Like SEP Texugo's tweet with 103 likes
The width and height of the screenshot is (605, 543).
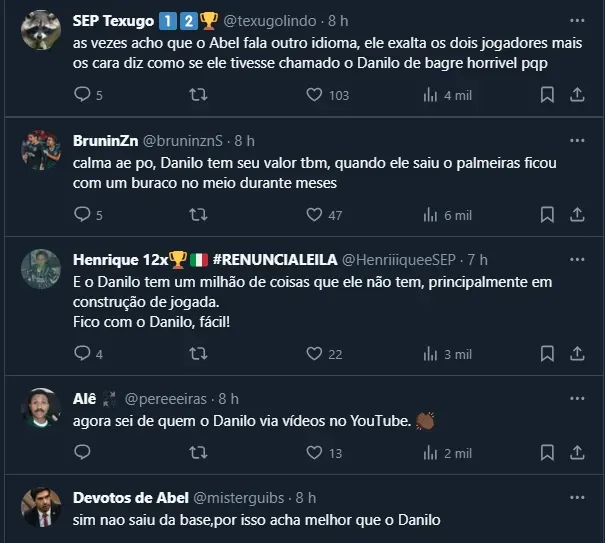pos(314,95)
